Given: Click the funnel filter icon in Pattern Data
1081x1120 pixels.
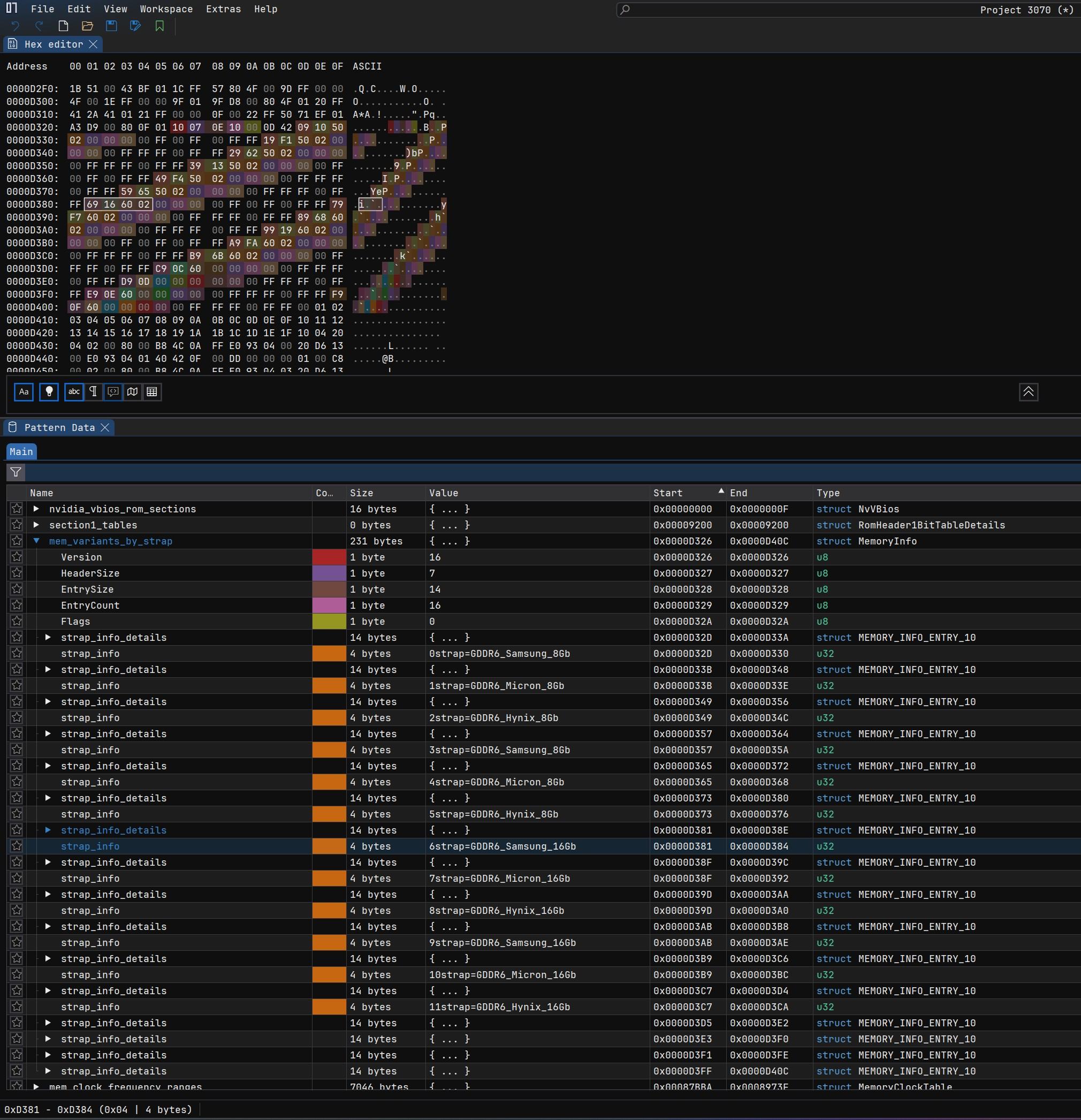Looking at the screenshot, I should point(16,472).
